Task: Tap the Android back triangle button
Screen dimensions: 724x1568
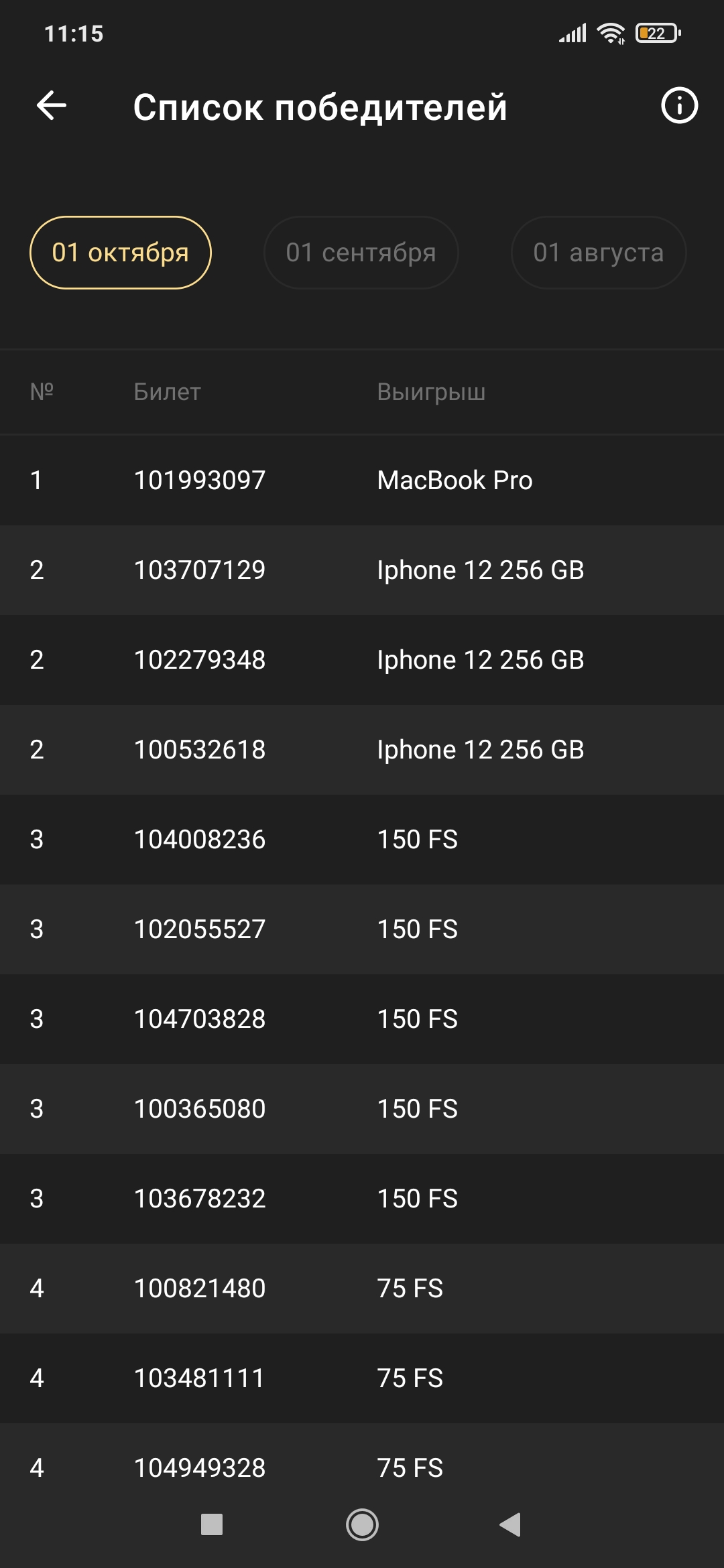Action: (511, 1524)
